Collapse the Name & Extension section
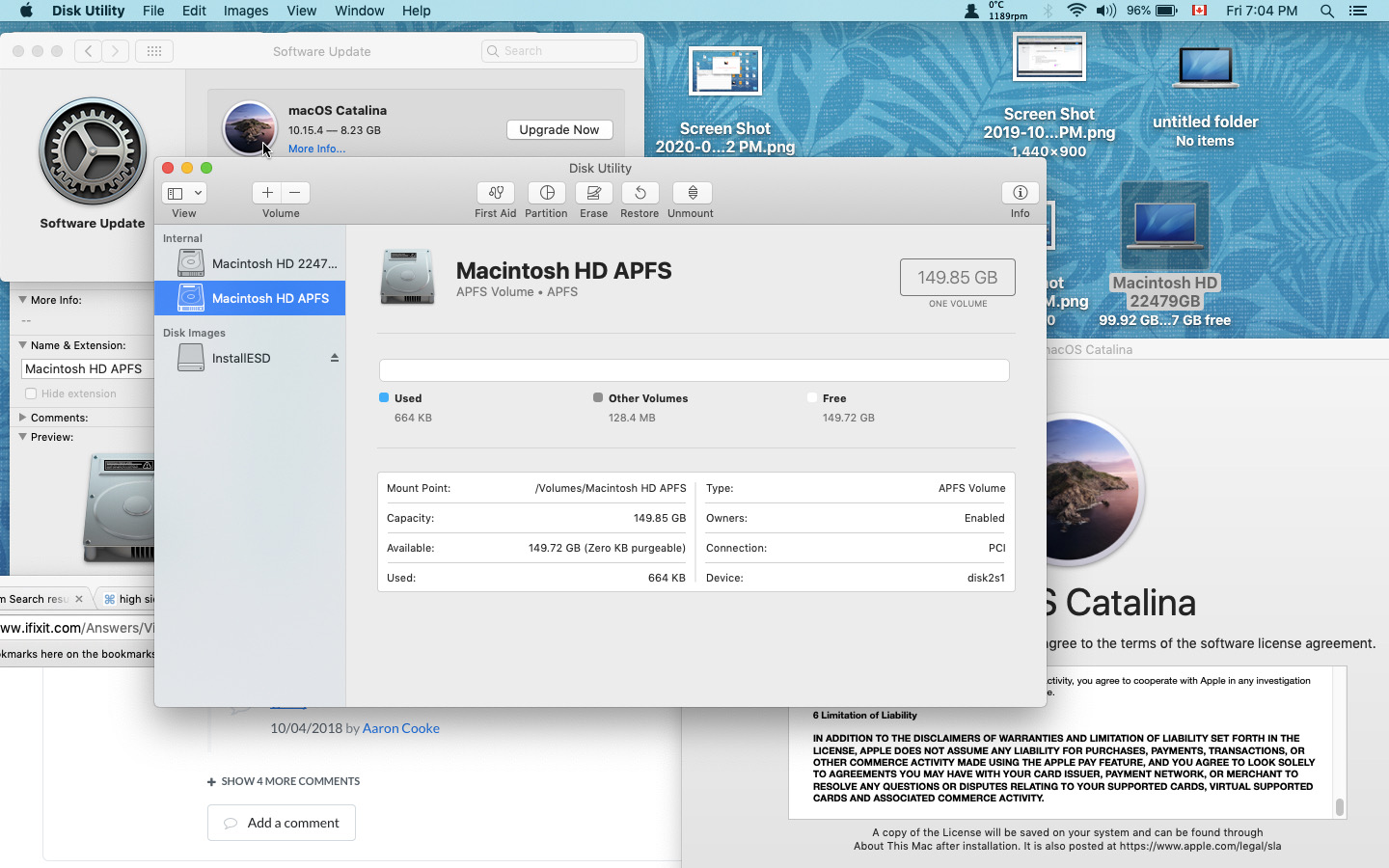The width and height of the screenshot is (1389, 868). point(23,345)
